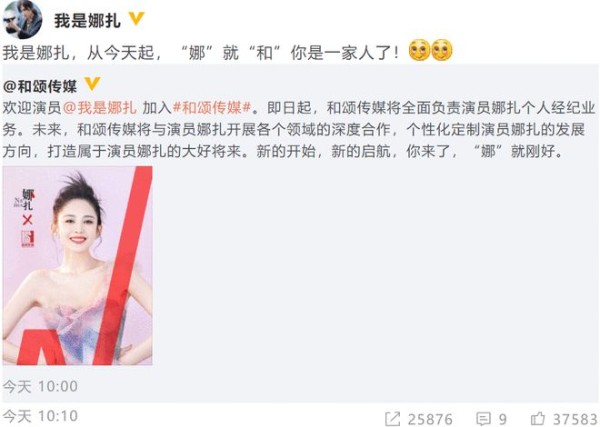The image size is (600, 427).
Task: Open the #和颂传媒# hashtag topic
Action: coord(212,108)
